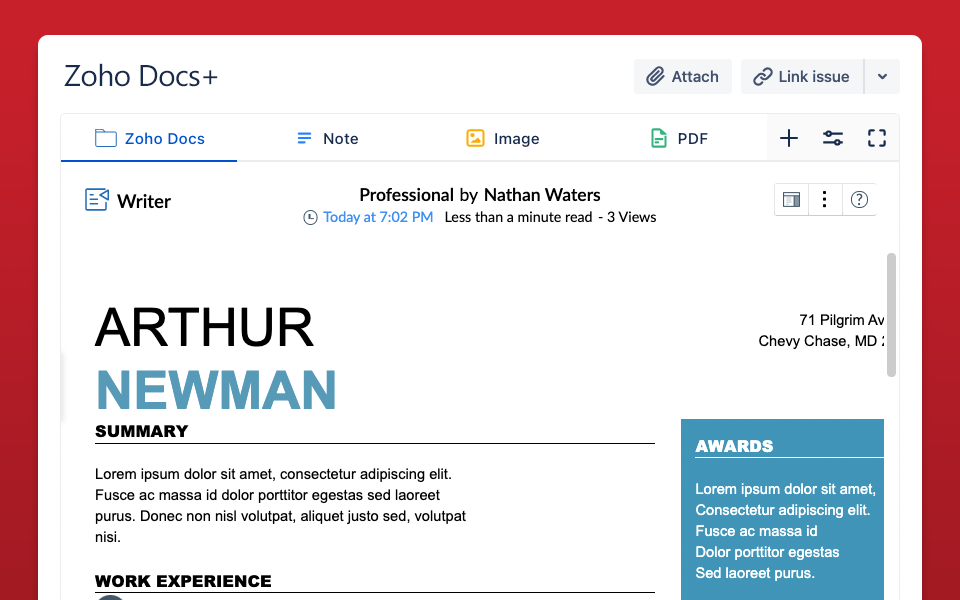
Task: Click the paperclip icon on Attach
Action: click(655, 77)
